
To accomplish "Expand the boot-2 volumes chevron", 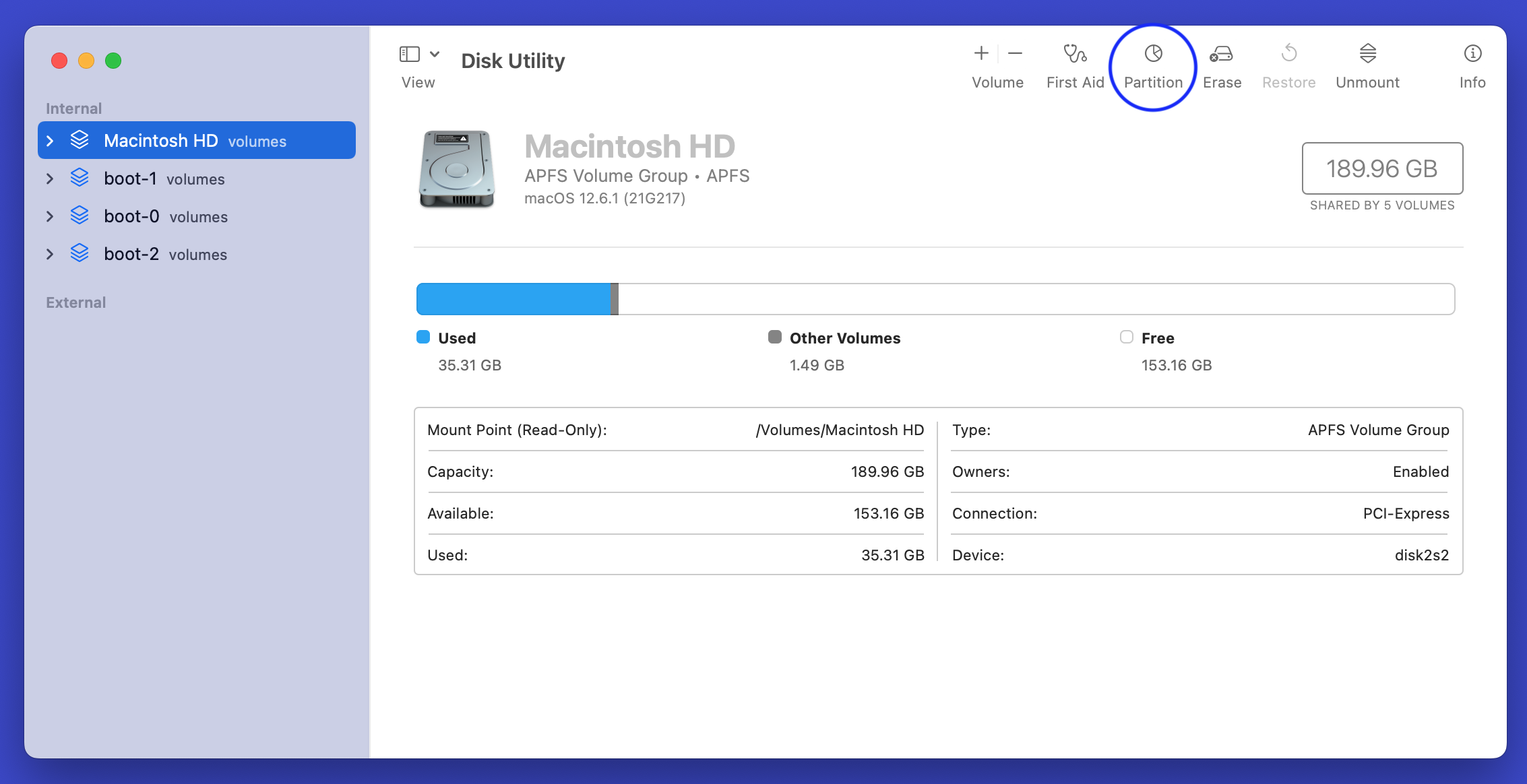I will point(50,254).
